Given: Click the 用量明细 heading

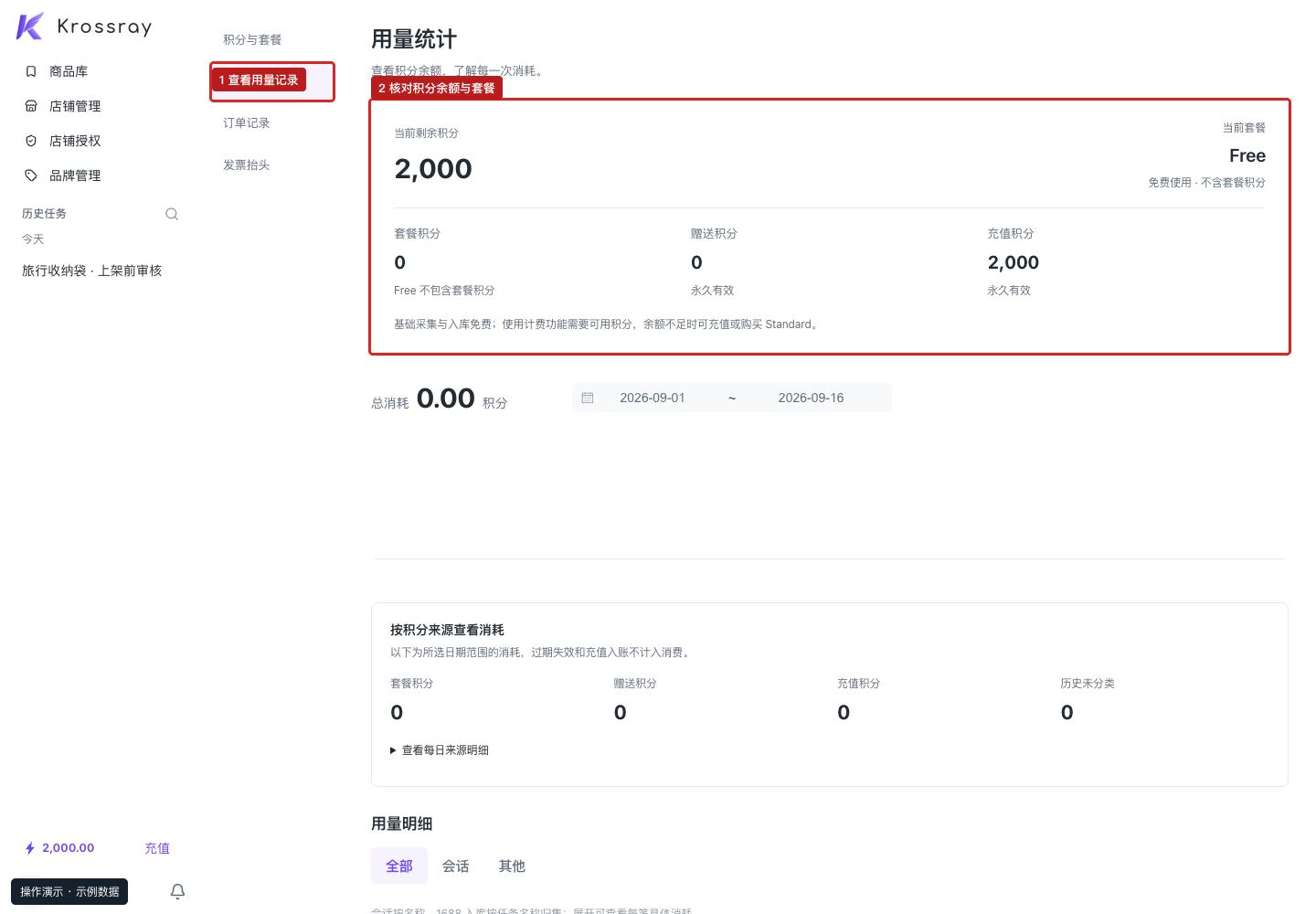Looking at the screenshot, I should point(402,824).
